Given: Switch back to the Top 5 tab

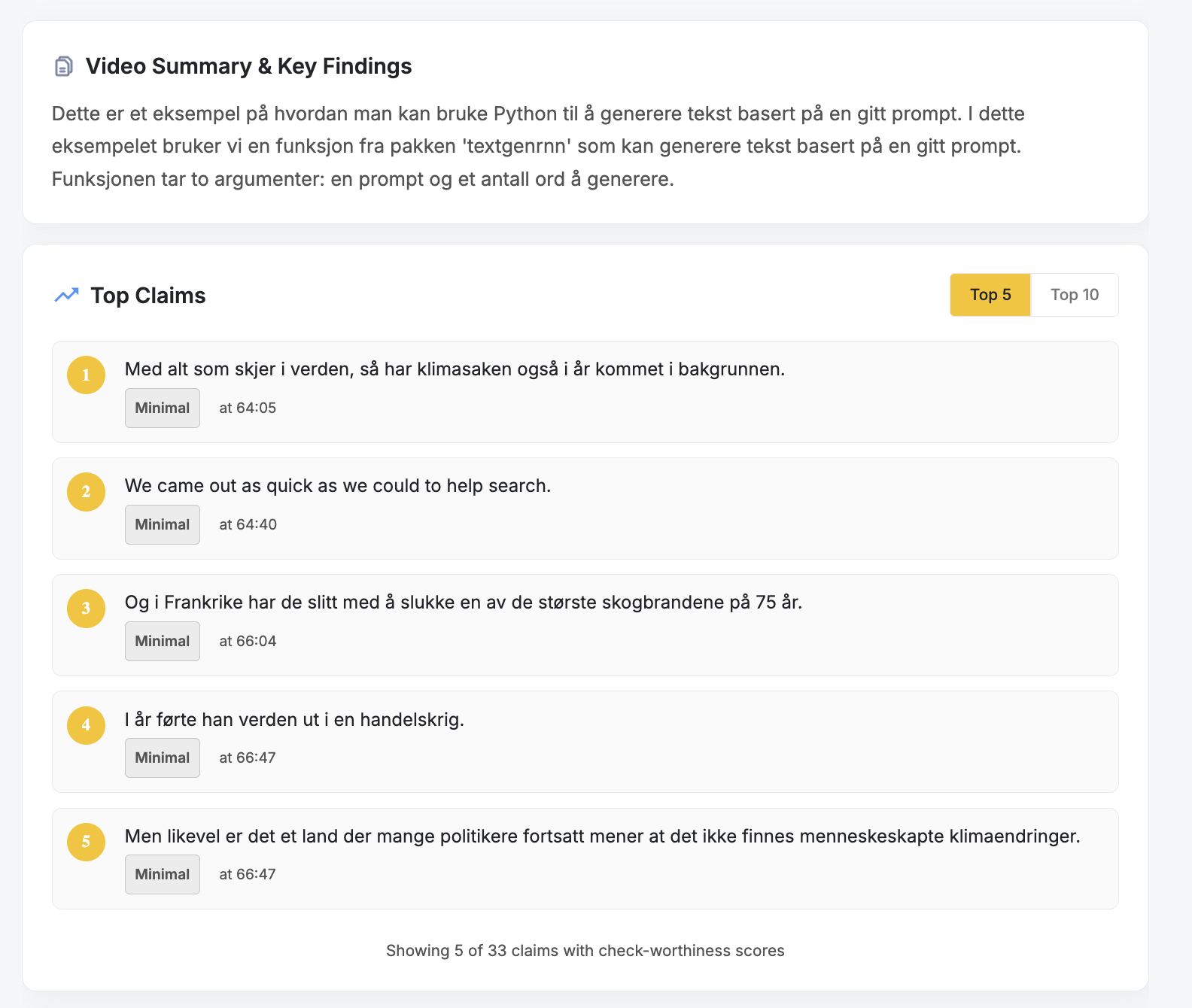Looking at the screenshot, I should coord(990,295).
